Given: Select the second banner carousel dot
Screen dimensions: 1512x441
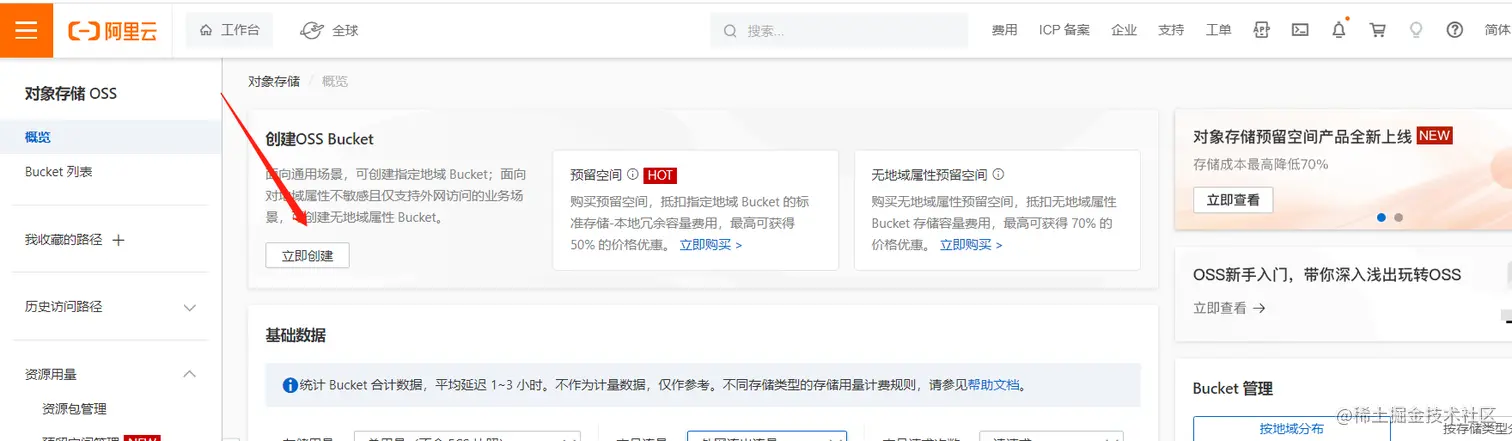Looking at the screenshot, I should coord(1398,217).
